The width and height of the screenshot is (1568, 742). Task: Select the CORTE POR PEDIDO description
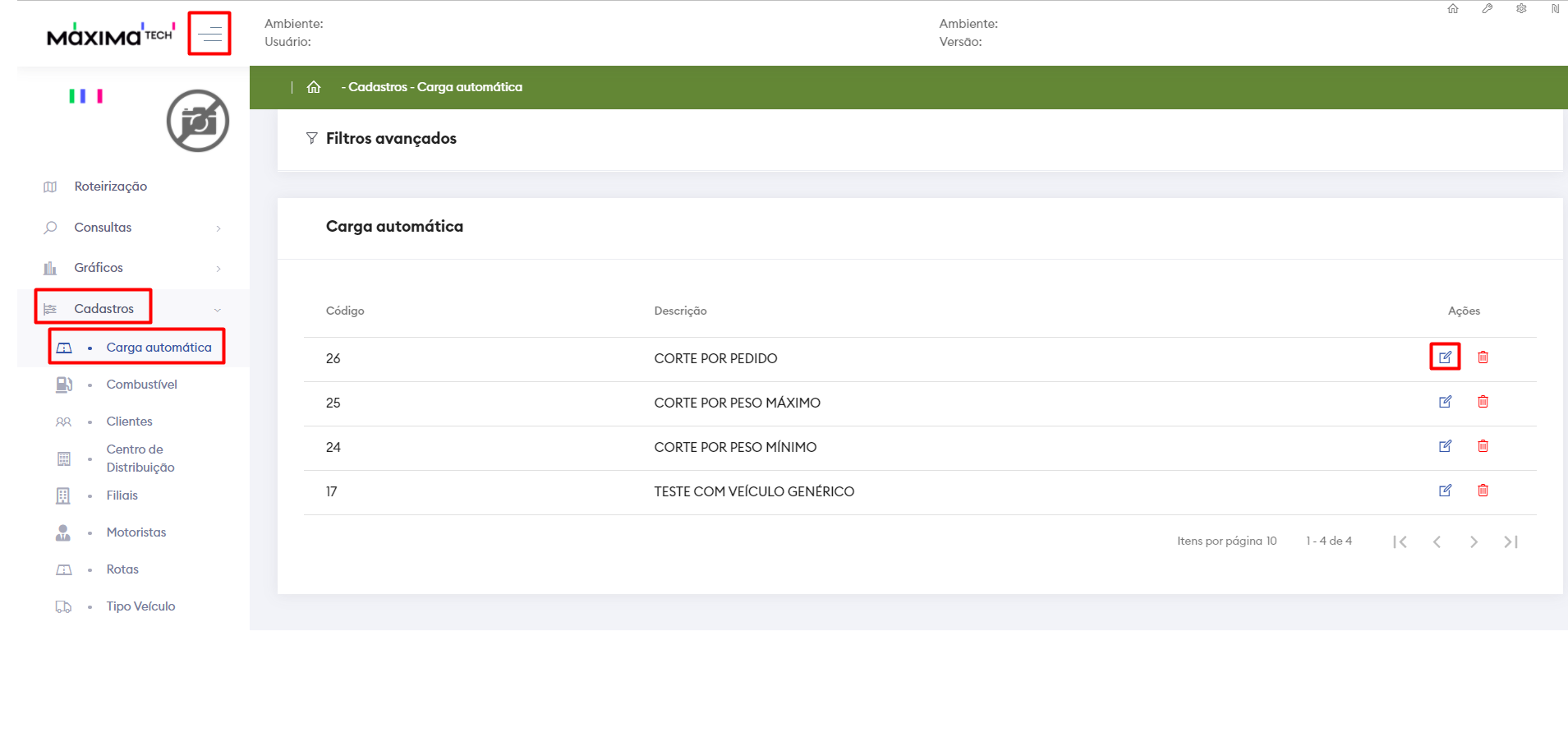(x=715, y=358)
